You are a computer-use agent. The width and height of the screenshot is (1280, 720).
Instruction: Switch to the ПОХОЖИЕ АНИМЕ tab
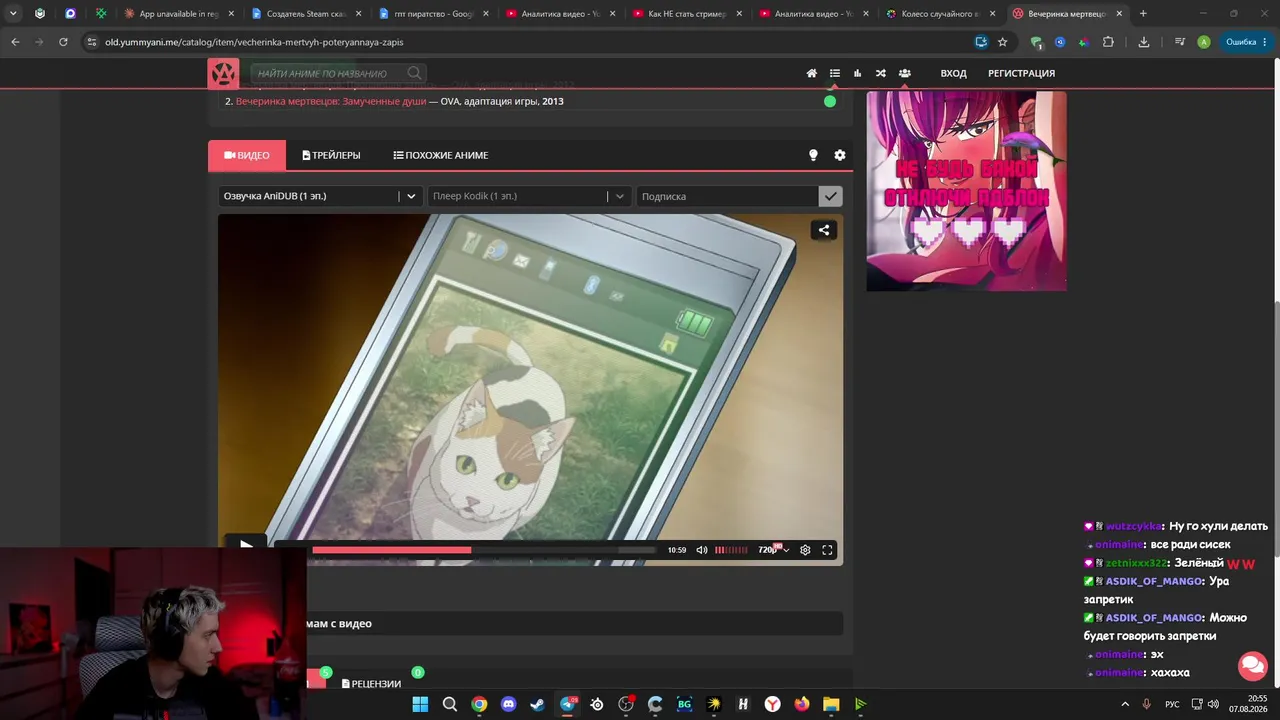point(441,155)
